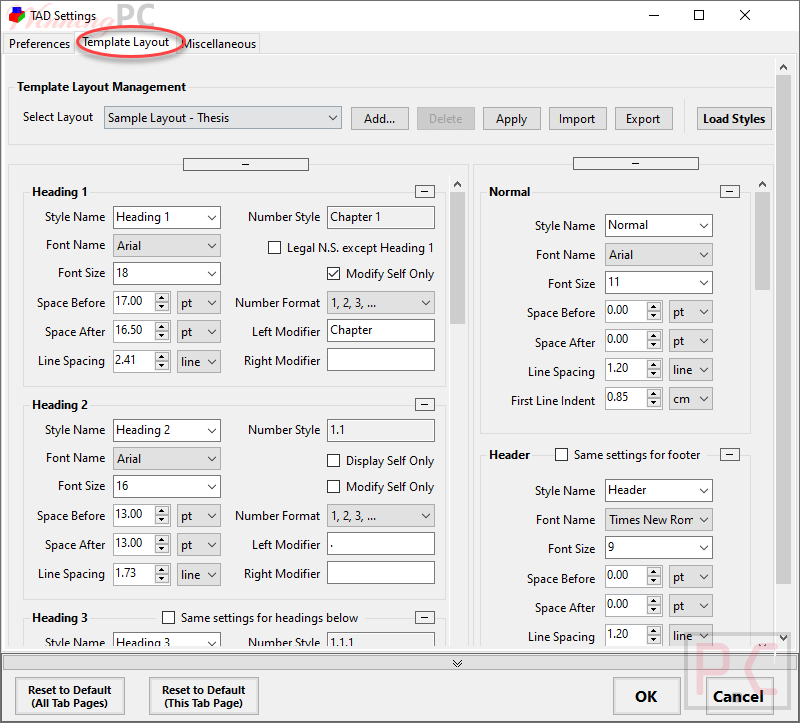Click the TAD Settings app icon

coord(17,15)
